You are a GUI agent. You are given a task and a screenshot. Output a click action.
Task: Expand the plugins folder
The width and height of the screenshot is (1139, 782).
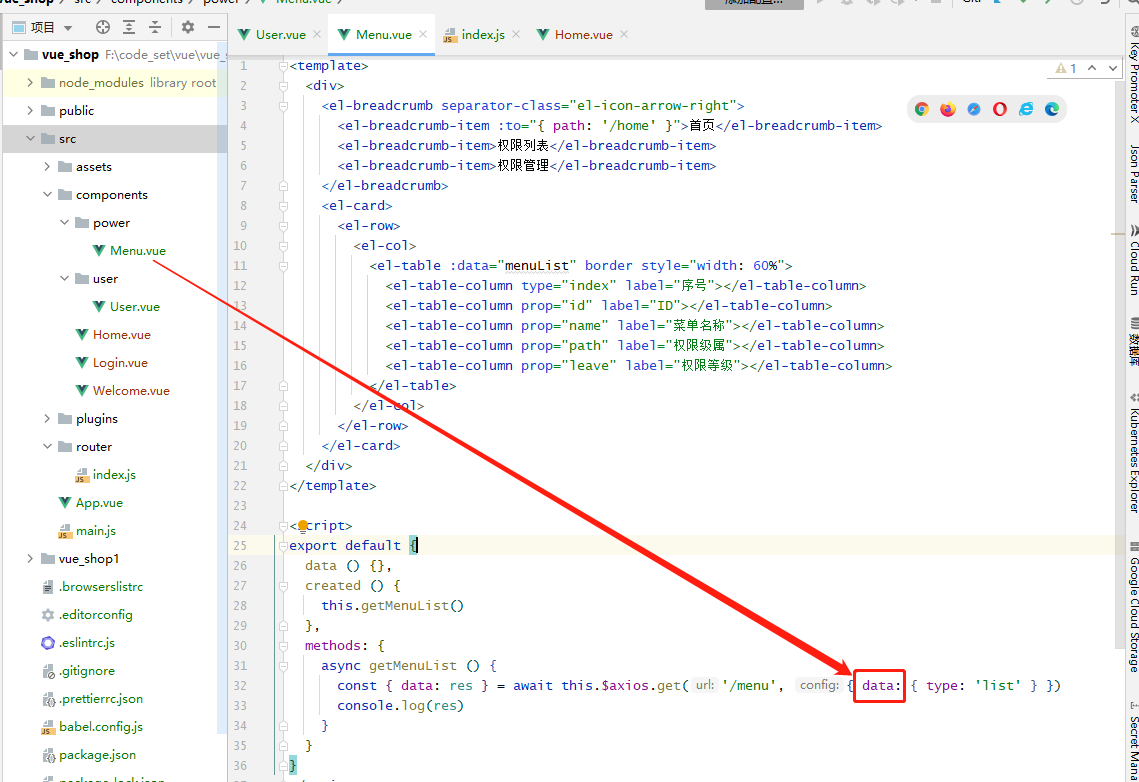tap(47, 418)
